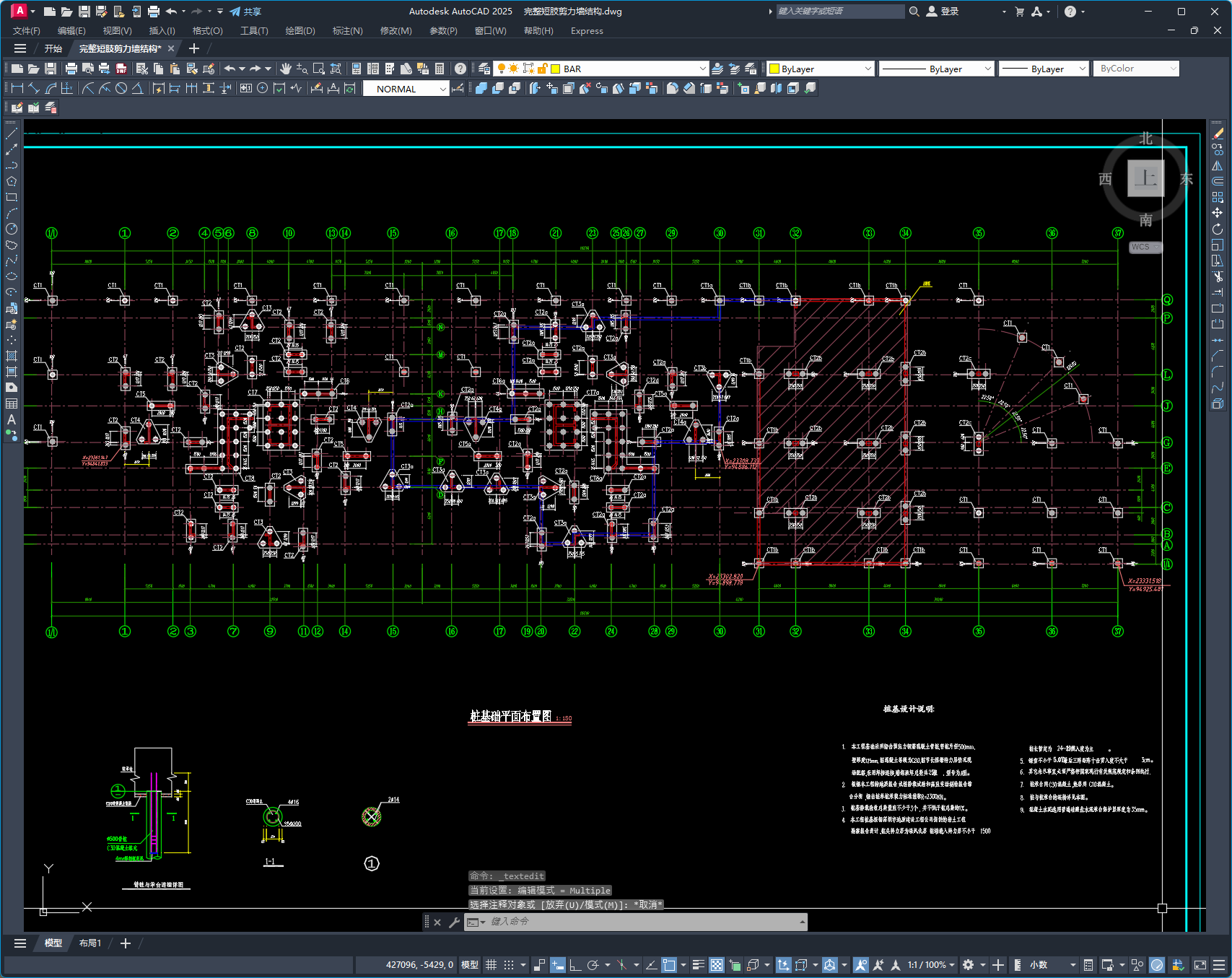Open the 修改(M) menu
Viewport: 1232px width, 978px height.
pyautogui.click(x=396, y=31)
